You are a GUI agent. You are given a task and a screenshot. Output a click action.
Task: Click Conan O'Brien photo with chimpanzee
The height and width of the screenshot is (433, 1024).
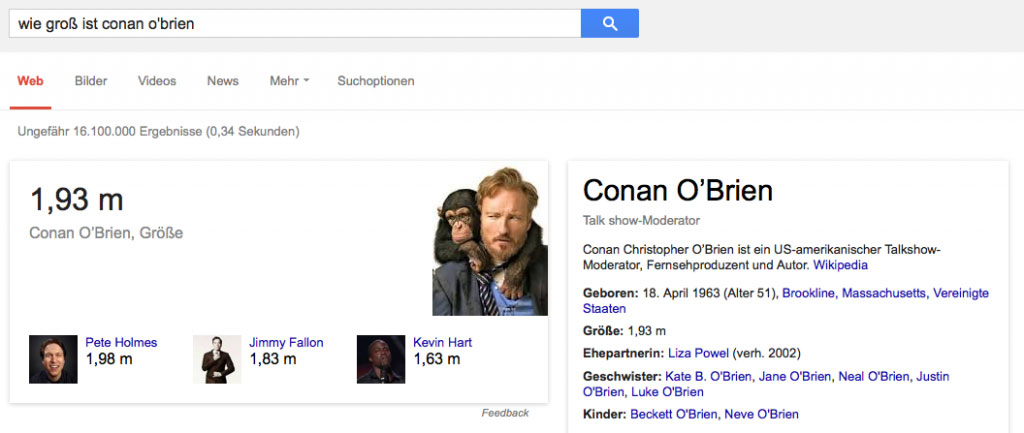pyautogui.click(x=490, y=241)
